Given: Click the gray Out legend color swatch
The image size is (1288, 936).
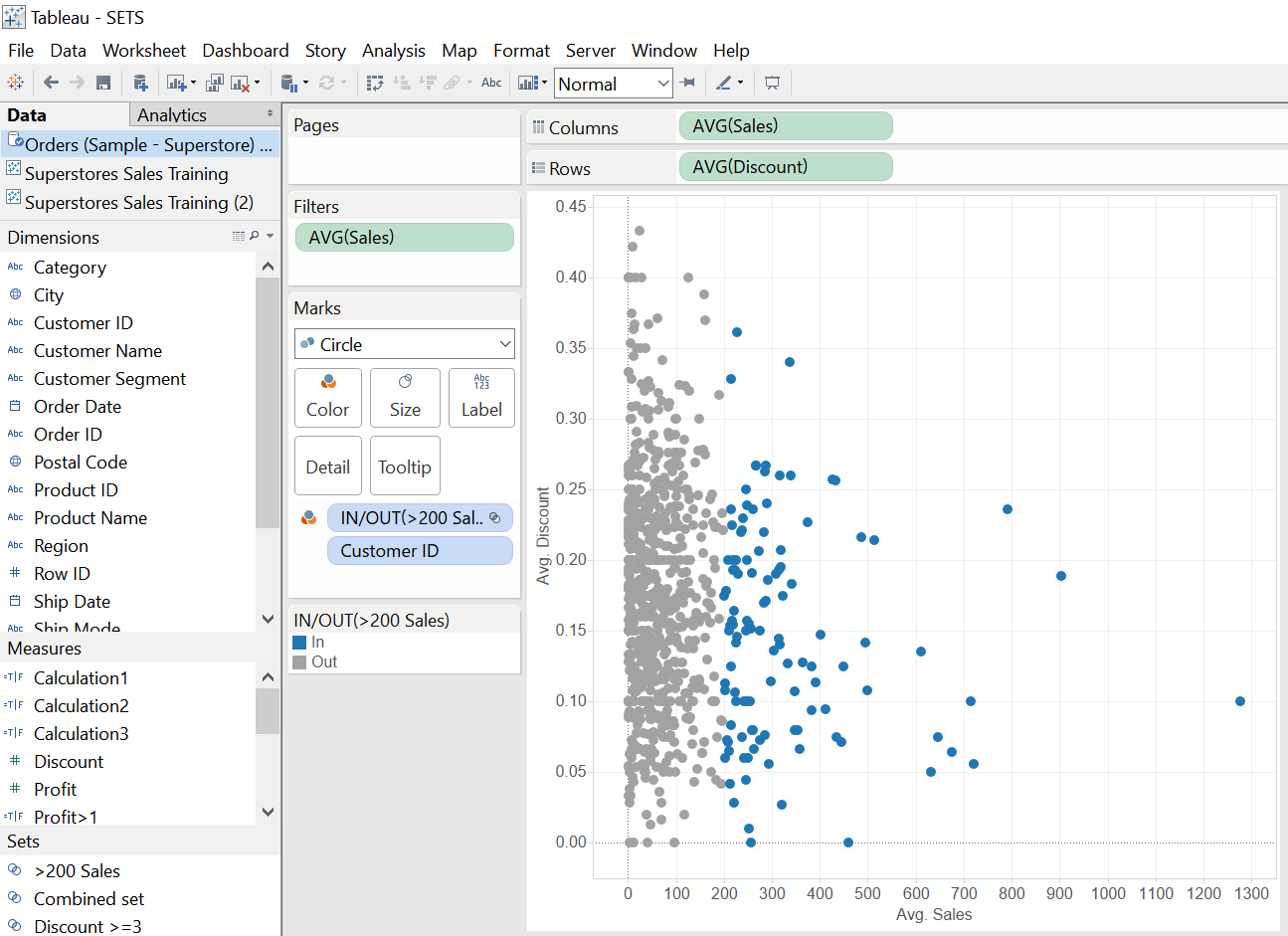Looking at the screenshot, I should (299, 661).
